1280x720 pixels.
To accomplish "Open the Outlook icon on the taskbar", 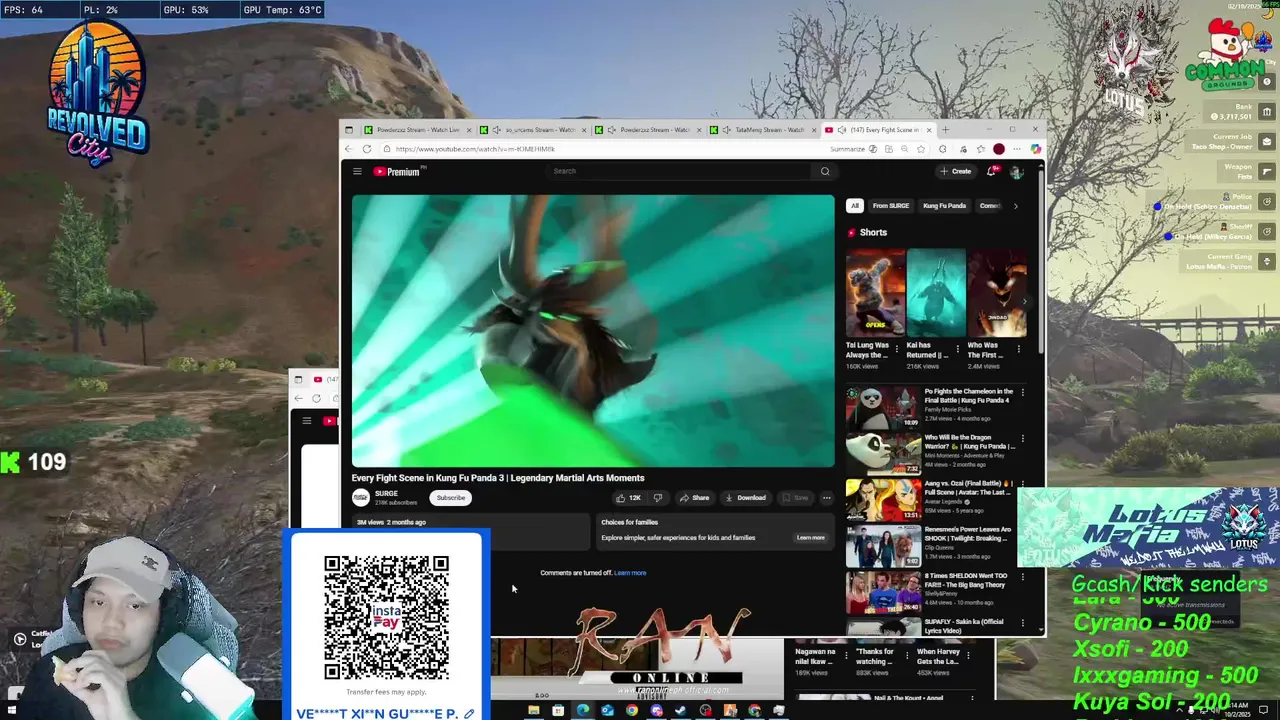I will tap(607, 711).
